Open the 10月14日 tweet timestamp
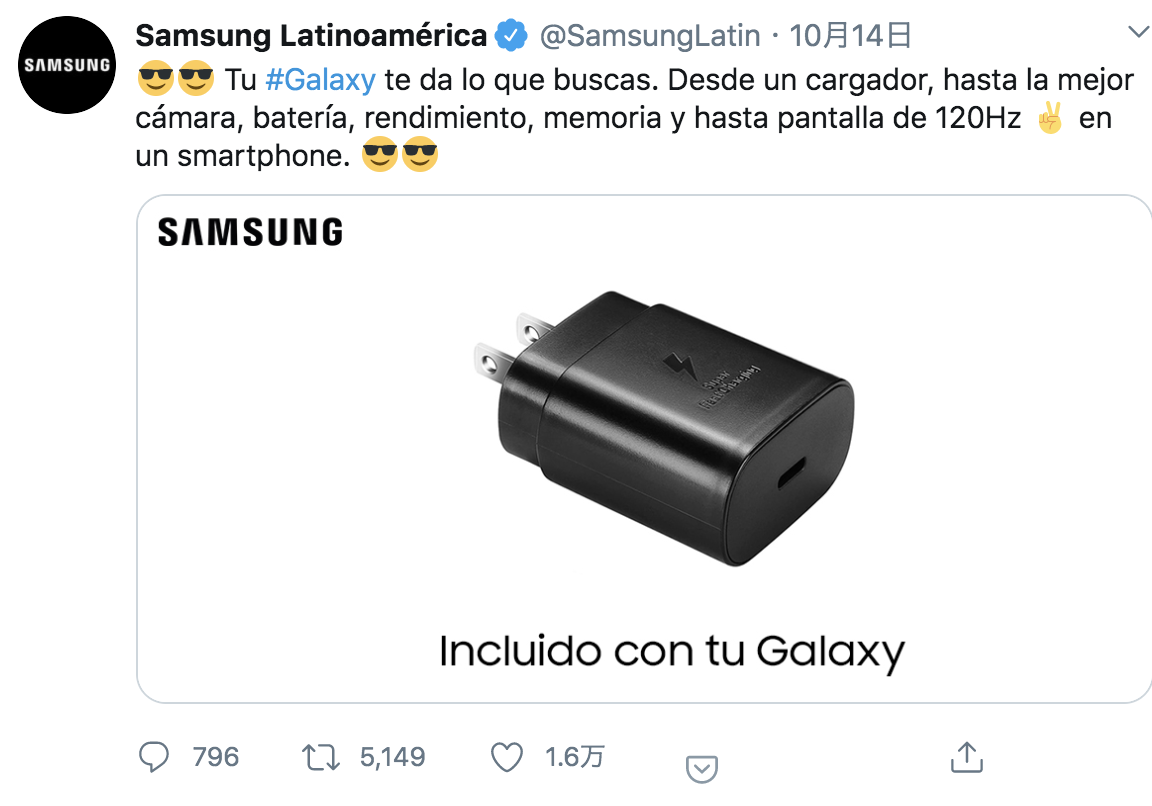This screenshot has width=1152, height=806. tap(850, 35)
